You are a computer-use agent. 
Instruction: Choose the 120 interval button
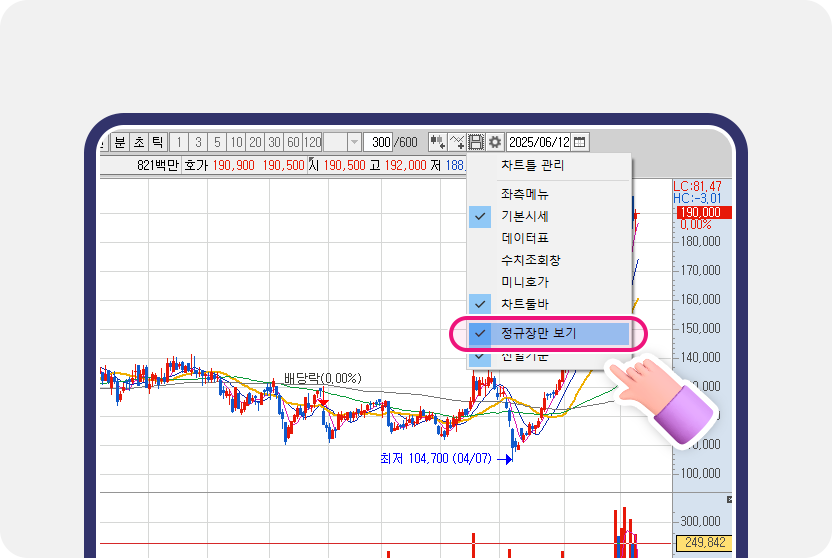pyautogui.click(x=312, y=142)
